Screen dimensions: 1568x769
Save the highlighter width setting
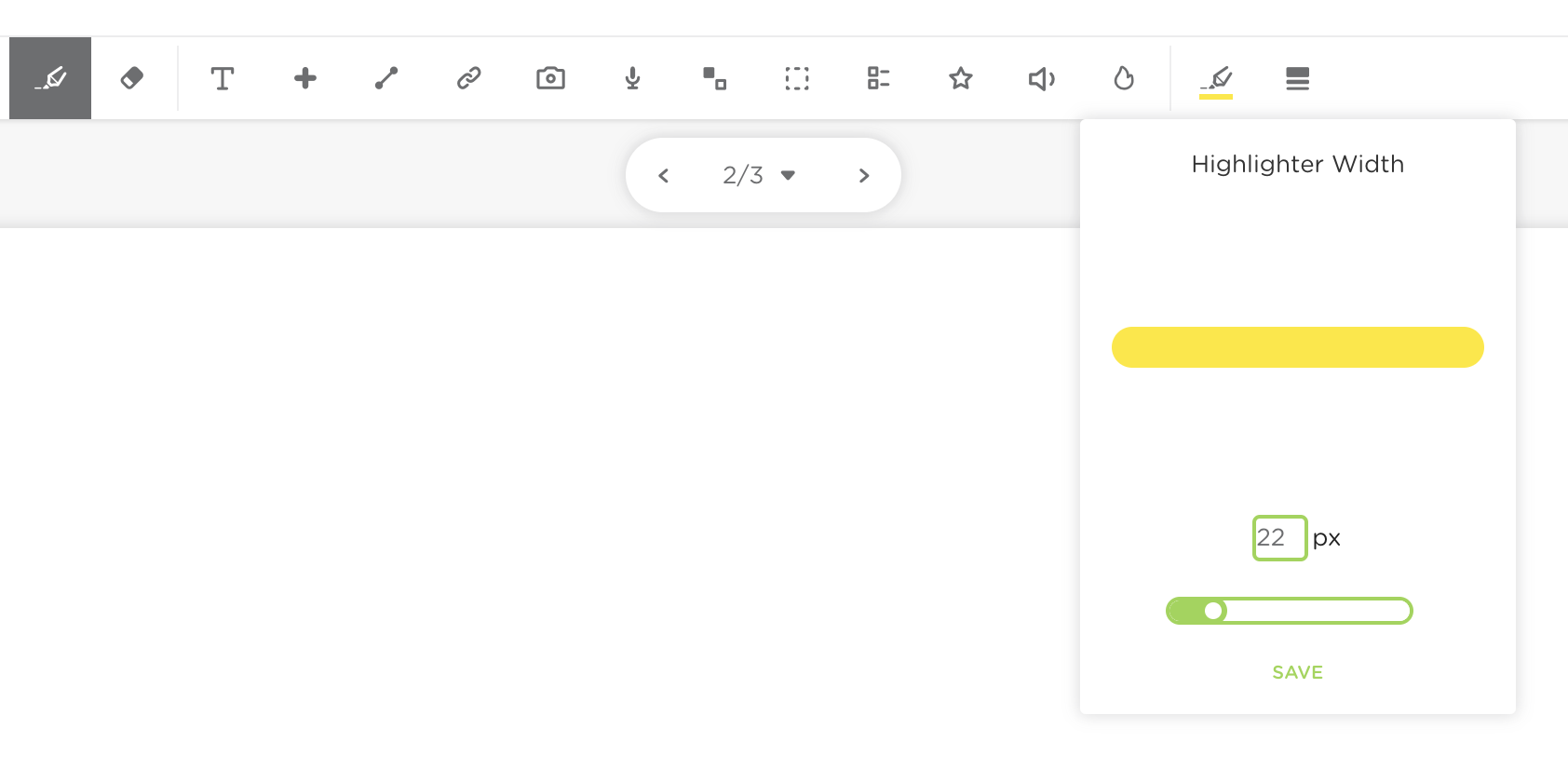click(1298, 672)
